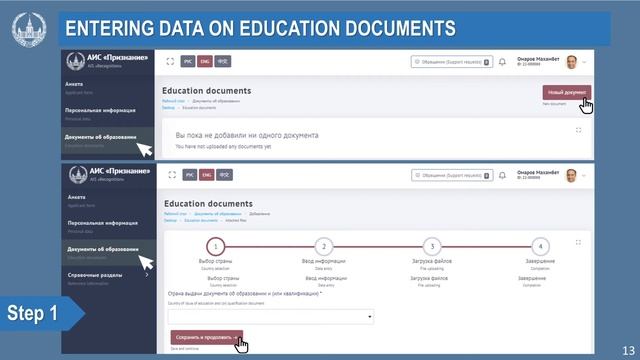Switch language to 中文 in lower screenshot
The image size is (640, 360).
[x=224, y=175]
